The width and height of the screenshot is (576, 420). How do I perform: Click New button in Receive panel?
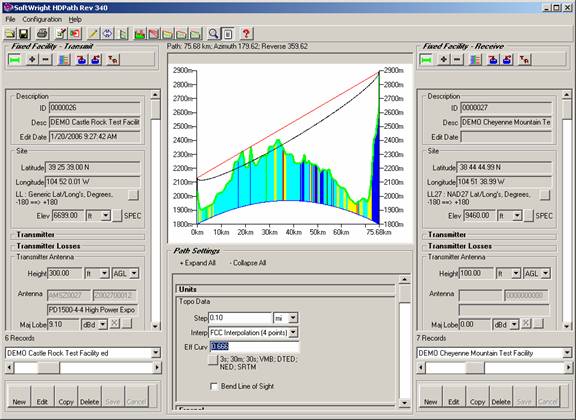[x=431, y=396]
